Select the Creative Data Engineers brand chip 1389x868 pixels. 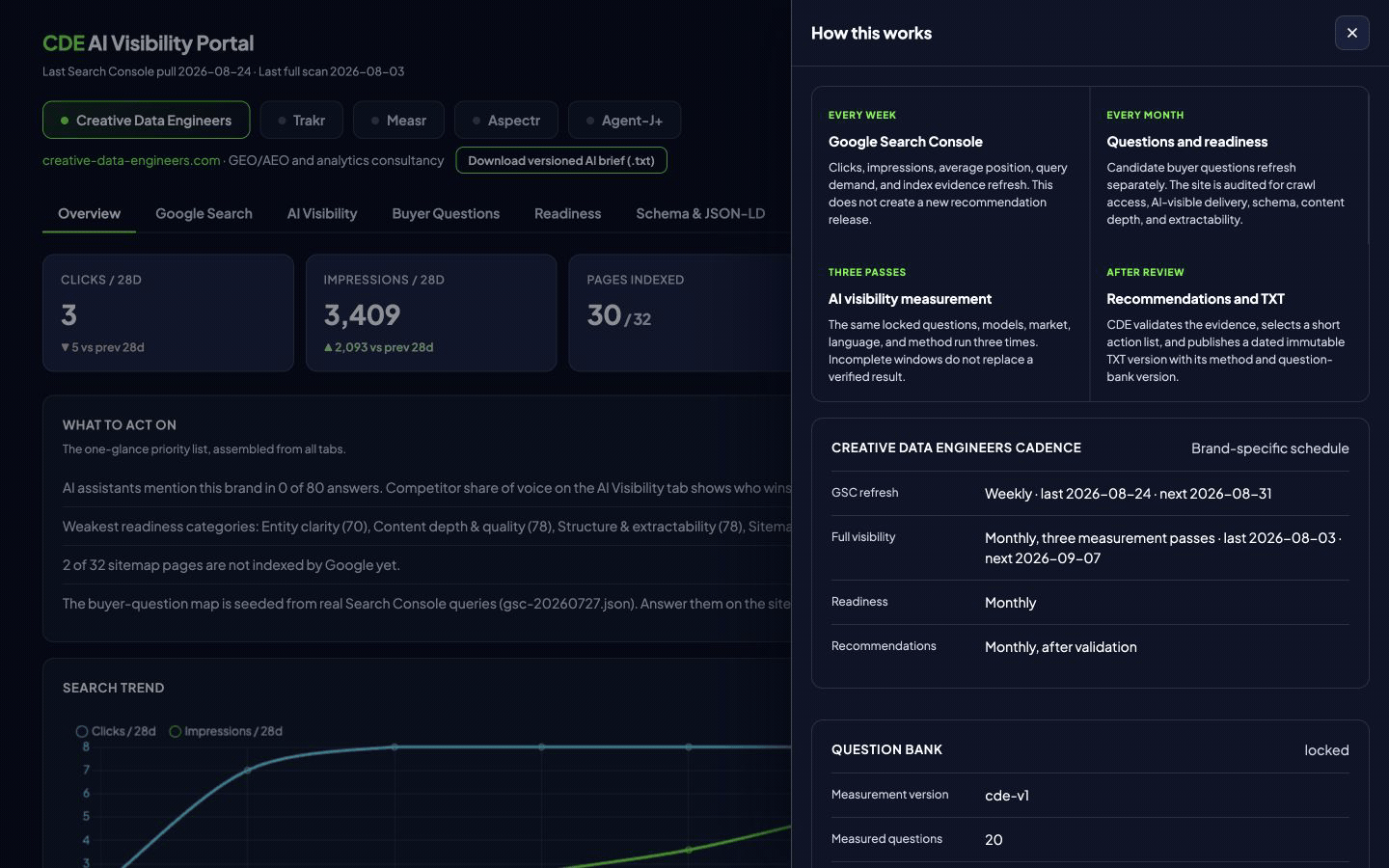point(146,121)
